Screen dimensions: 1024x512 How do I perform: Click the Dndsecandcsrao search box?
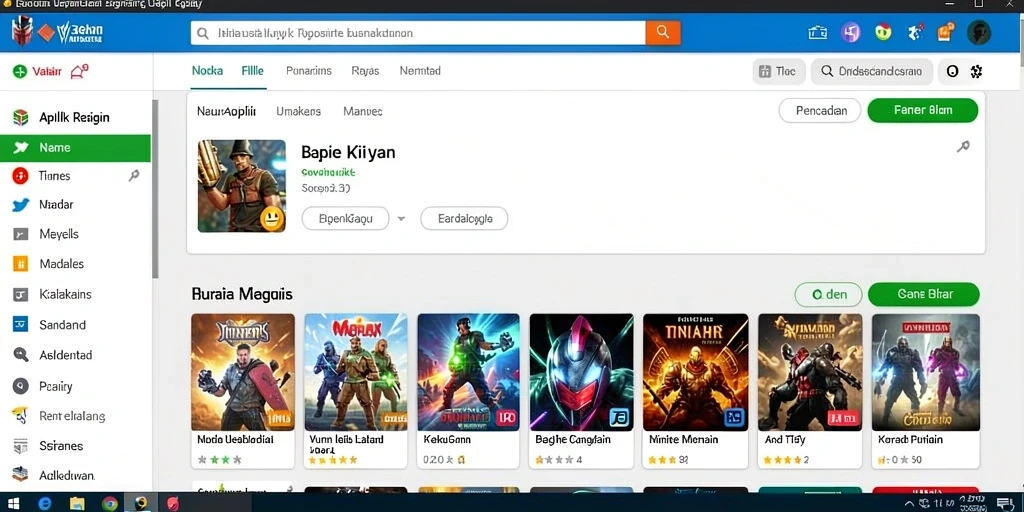(872, 72)
